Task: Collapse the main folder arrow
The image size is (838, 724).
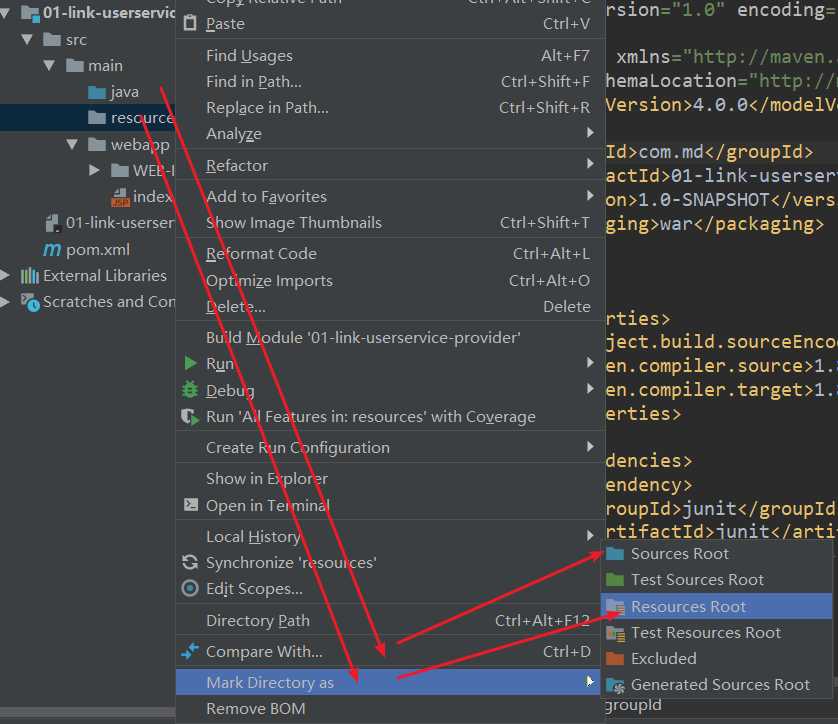Action: tap(49, 66)
